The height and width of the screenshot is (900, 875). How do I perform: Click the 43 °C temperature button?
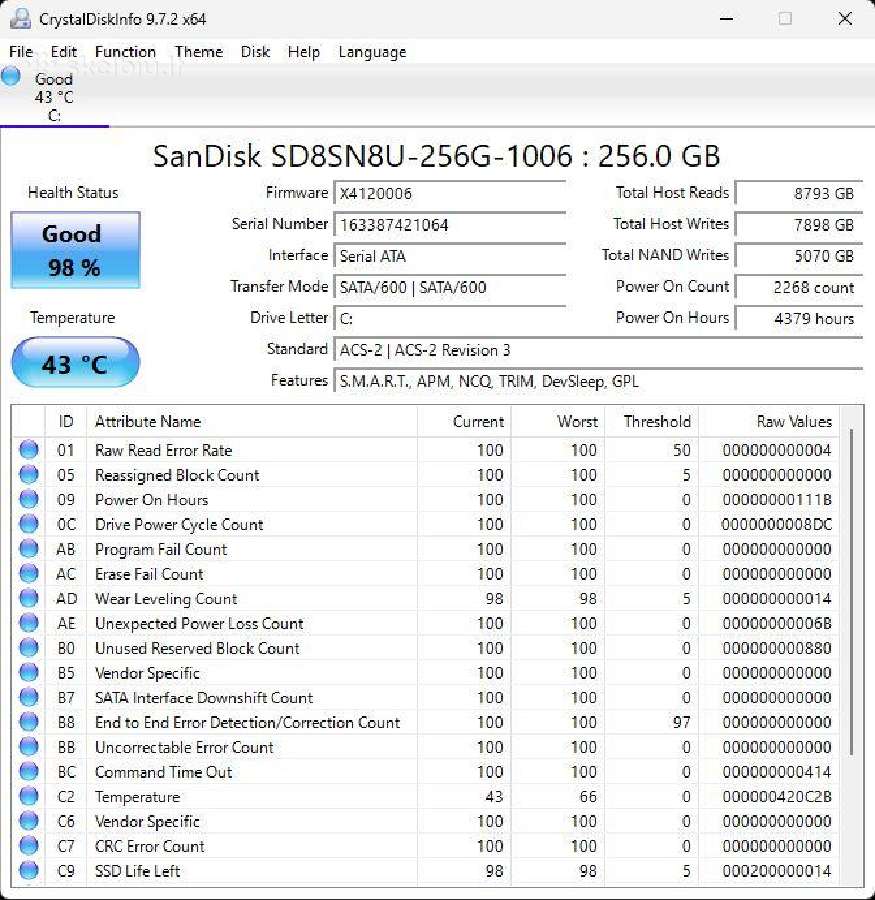(x=75, y=363)
